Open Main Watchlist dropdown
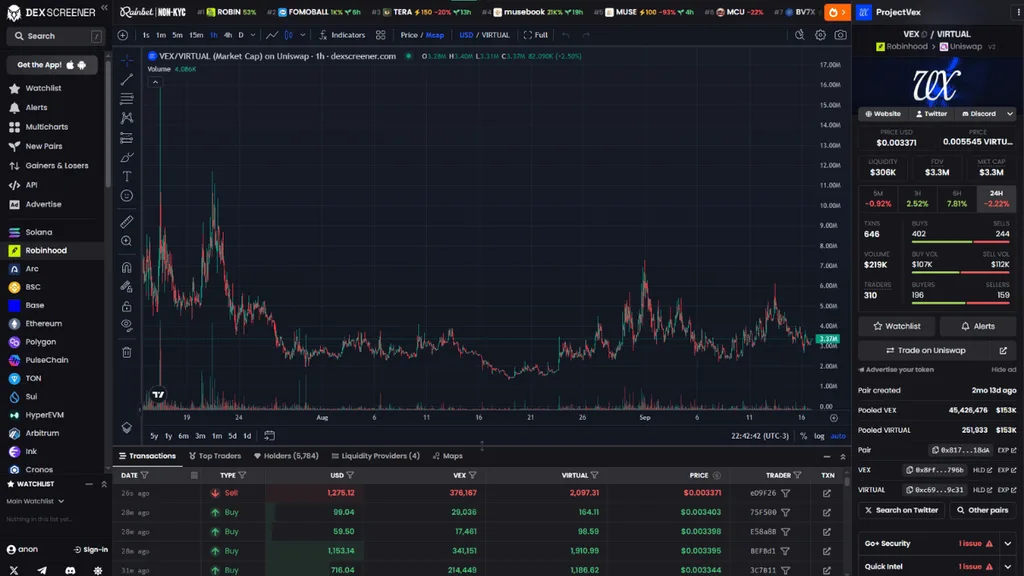Image resolution: width=1024 pixels, height=576 pixels. [x=35, y=501]
